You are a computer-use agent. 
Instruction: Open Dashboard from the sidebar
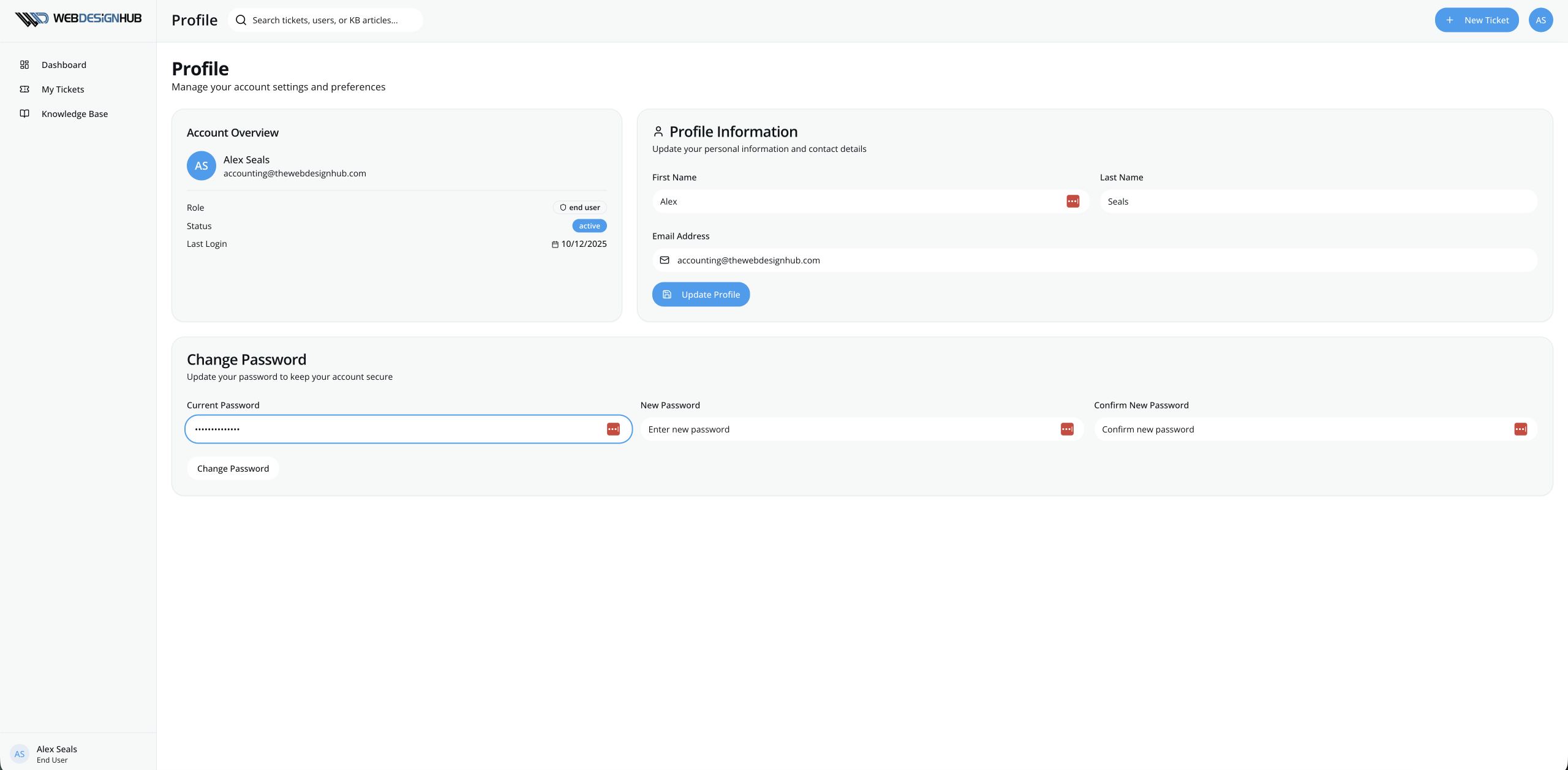point(64,65)
